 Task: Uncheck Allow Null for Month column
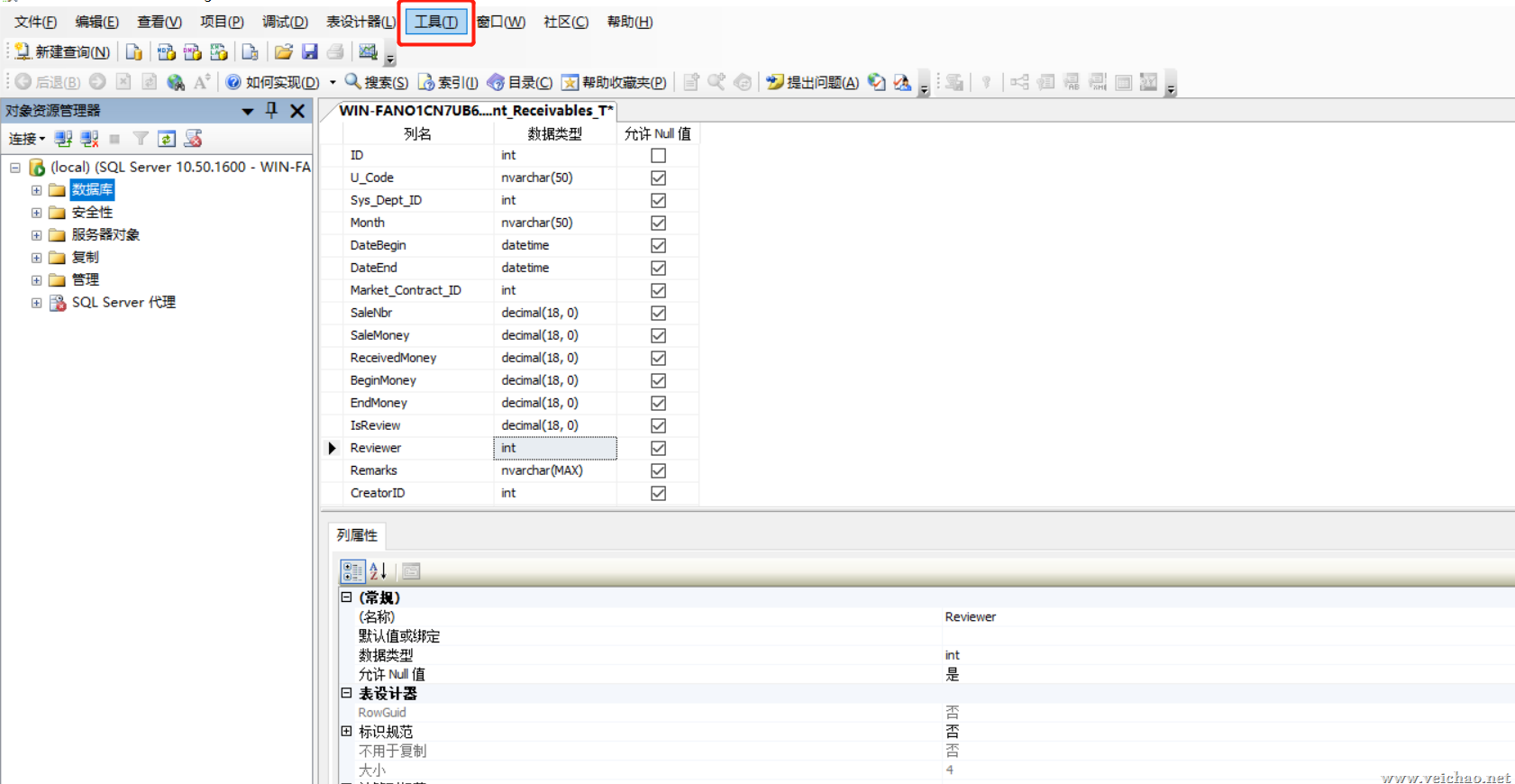659,223
